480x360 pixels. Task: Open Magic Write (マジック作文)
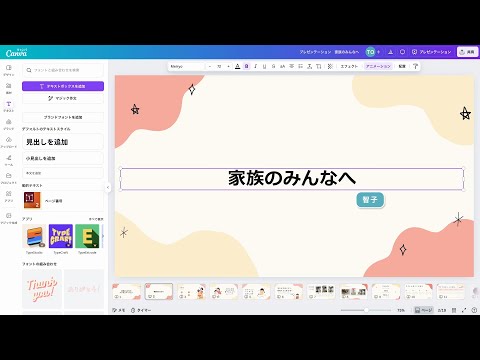pos(63,98)
